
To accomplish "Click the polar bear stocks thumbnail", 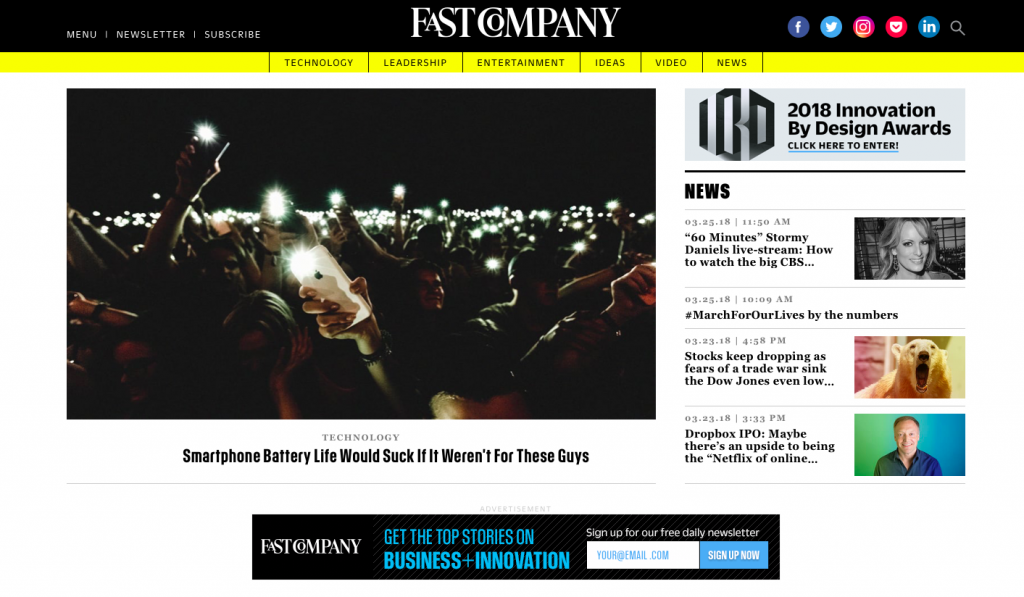I will pos(909,367).
